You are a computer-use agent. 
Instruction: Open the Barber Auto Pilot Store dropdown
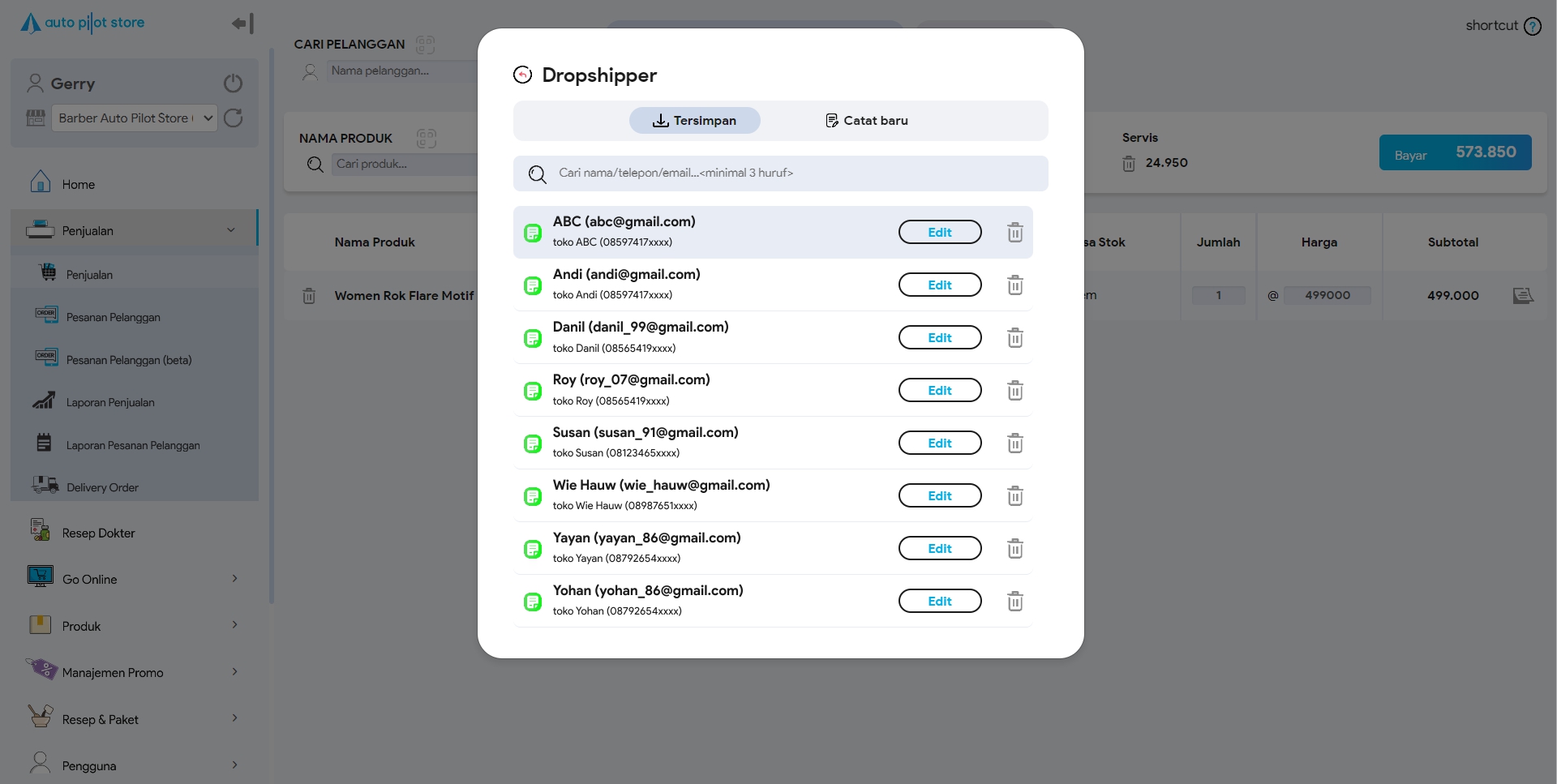pyautogui.click(x=135, y=118)
